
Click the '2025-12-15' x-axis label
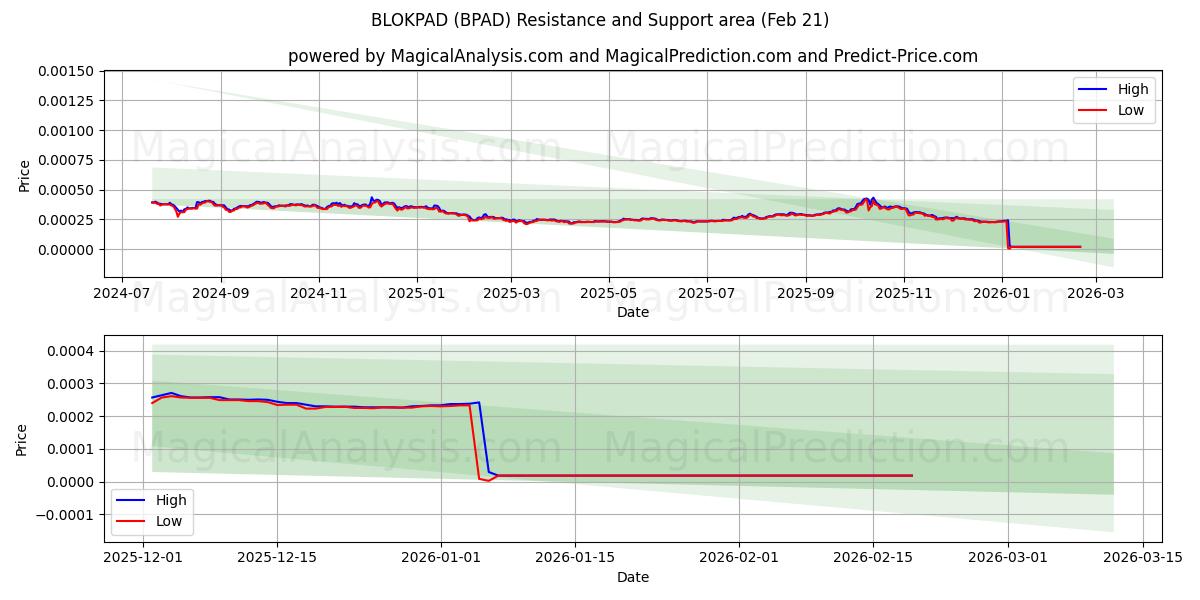pos(276,559)
